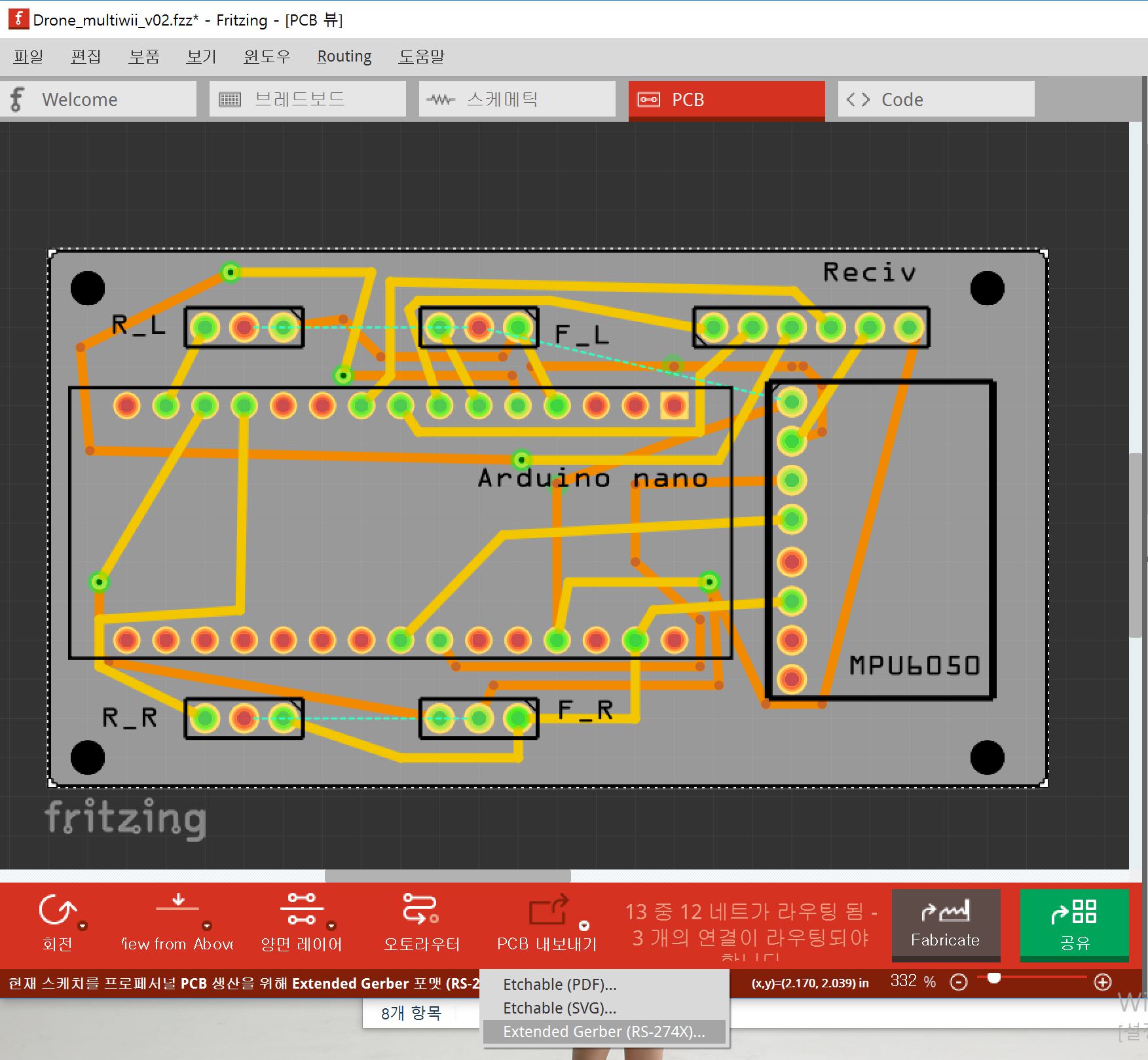Click '8개 항목' in the window behind Fritzing
Image resolution: width=1148 pixels, height=1060 pixels.
[x=411, y=1013]
